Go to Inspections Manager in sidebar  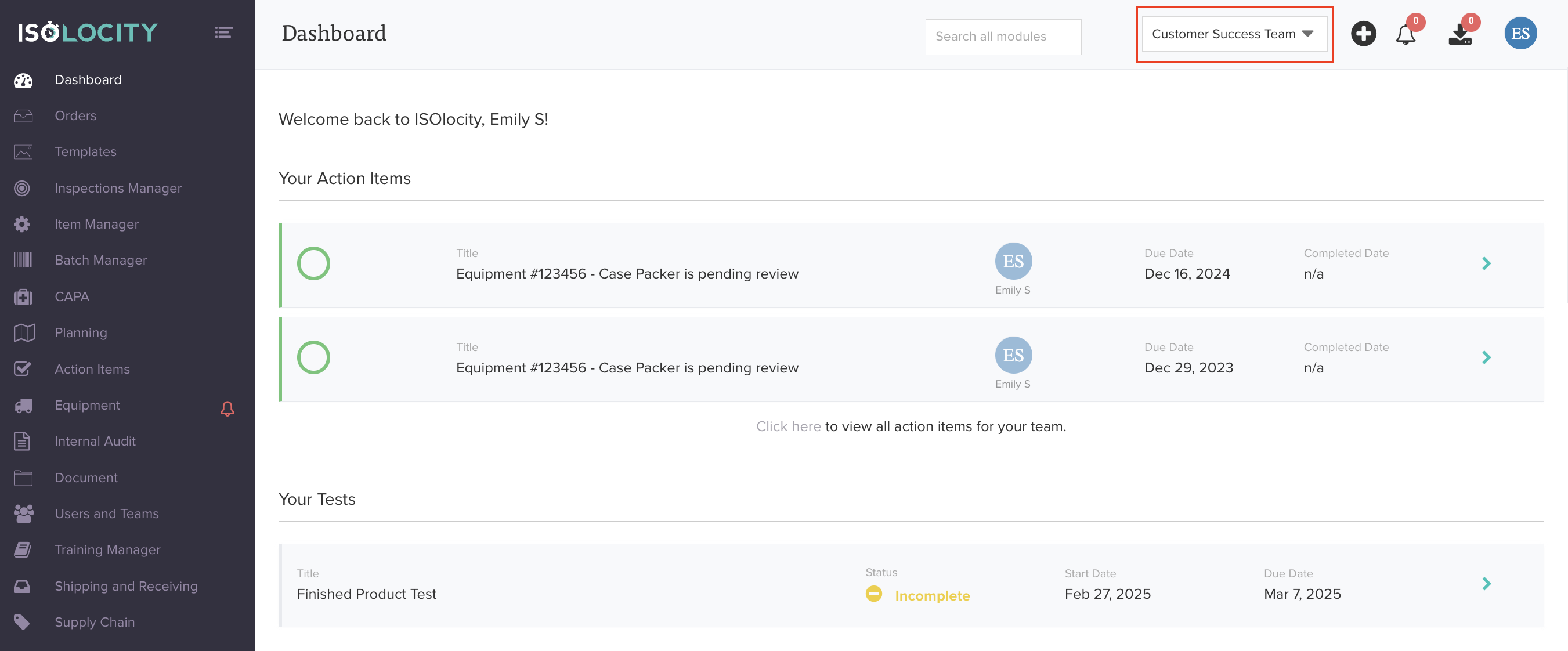[x=118, y=188]
